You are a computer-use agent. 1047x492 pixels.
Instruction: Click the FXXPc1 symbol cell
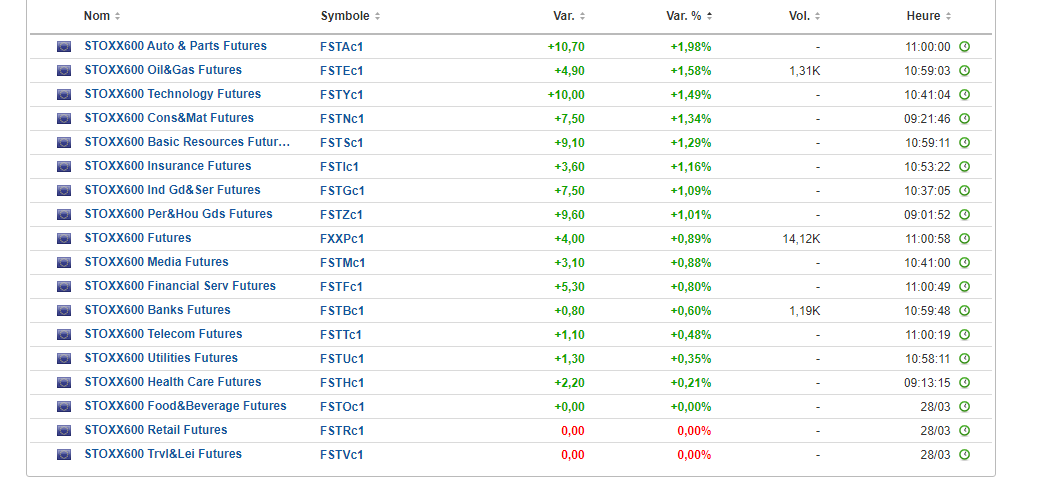pyautogui.click(x=342, y=238)
